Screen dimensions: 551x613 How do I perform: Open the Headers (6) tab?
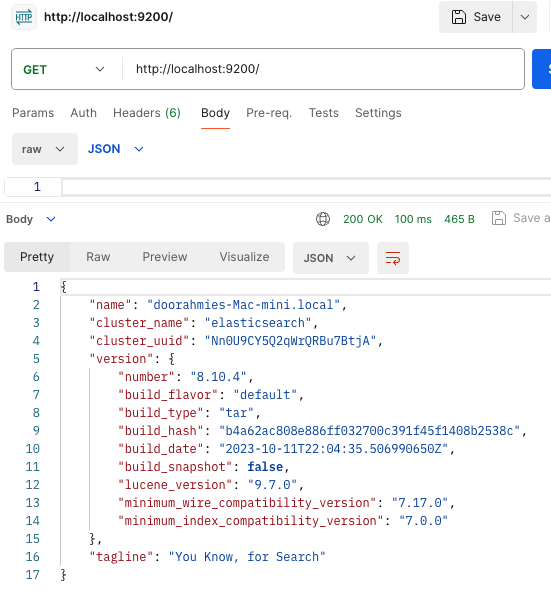click(147, 113)
